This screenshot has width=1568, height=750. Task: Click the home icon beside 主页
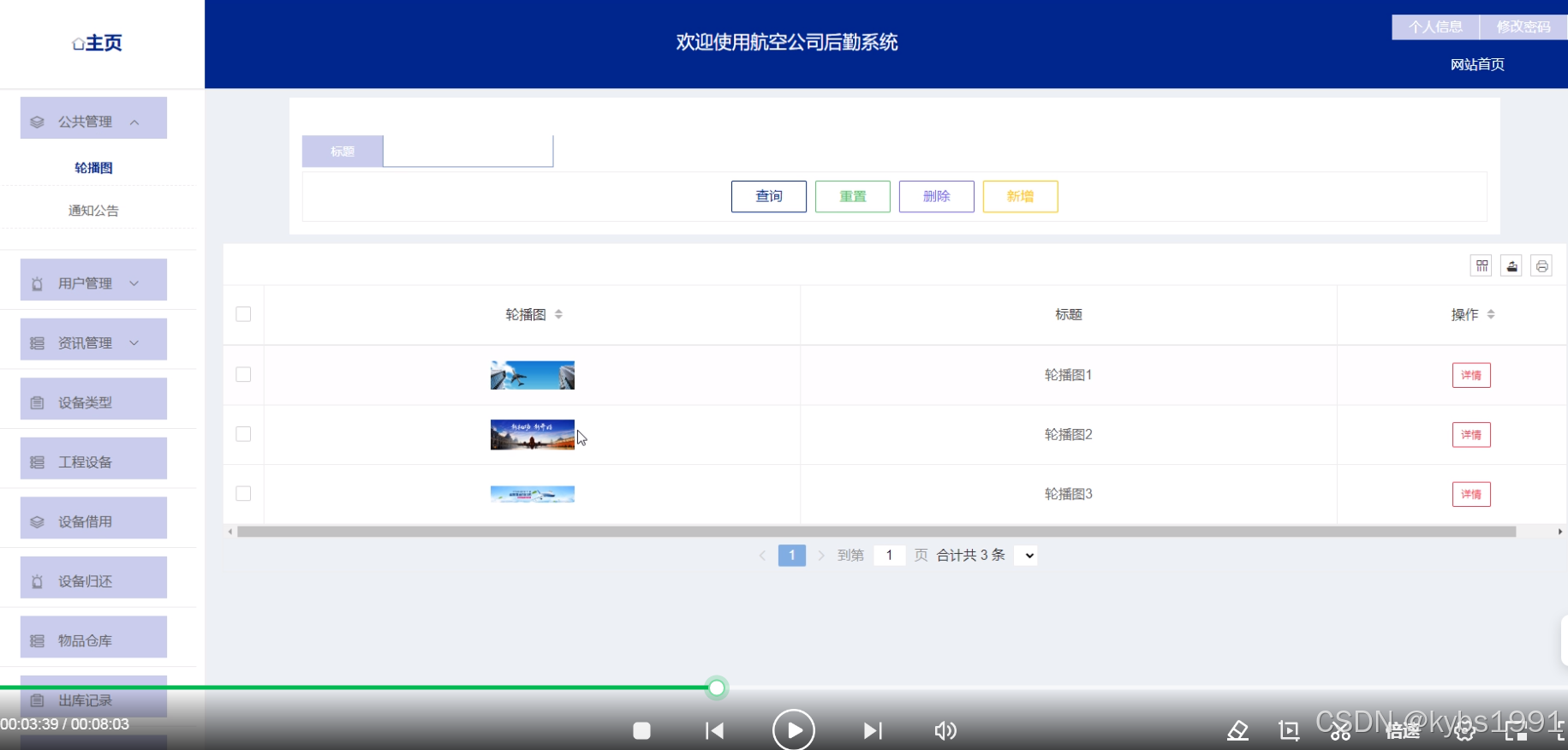[78, 44]
